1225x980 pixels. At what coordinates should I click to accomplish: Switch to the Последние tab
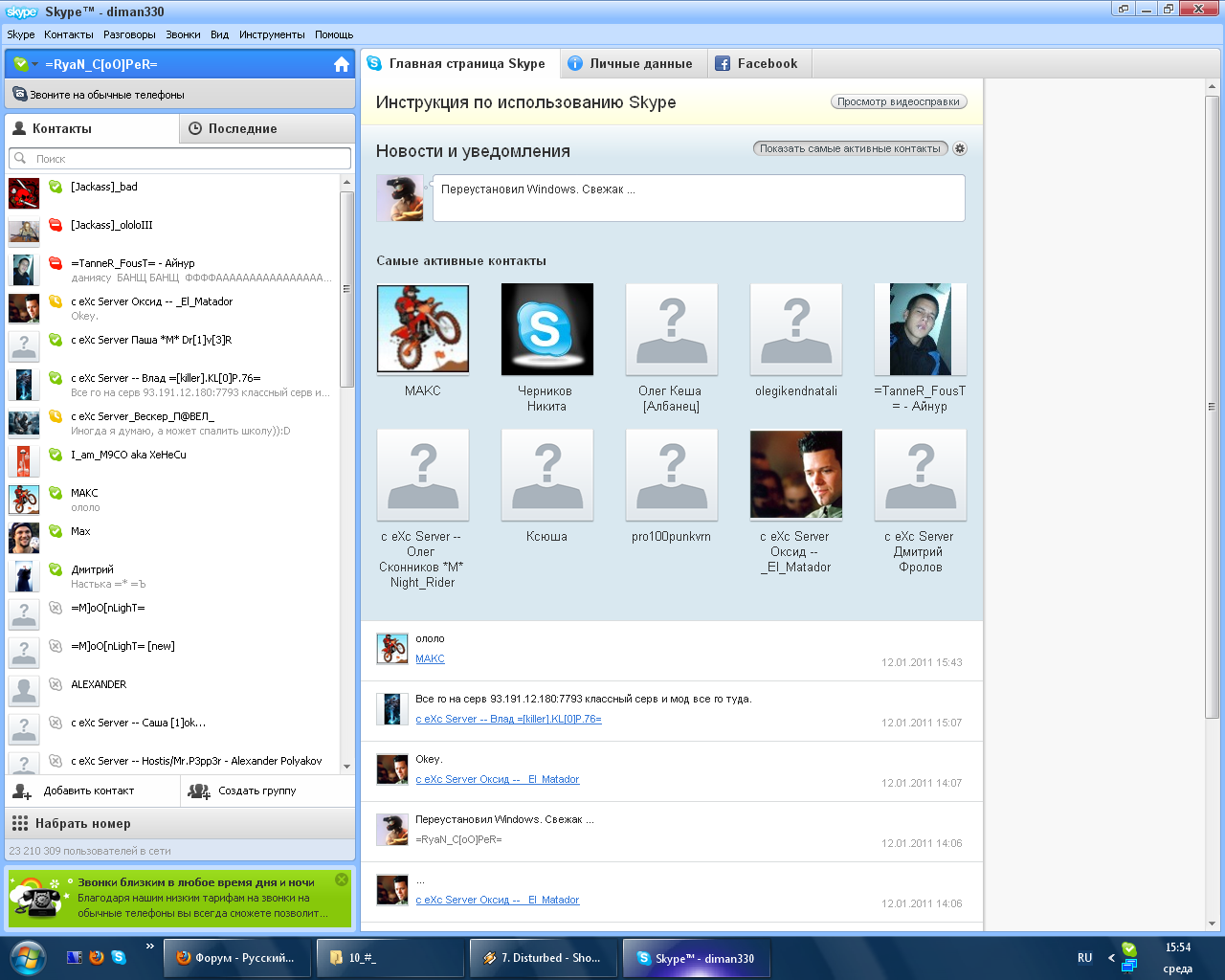coord(267,128)
